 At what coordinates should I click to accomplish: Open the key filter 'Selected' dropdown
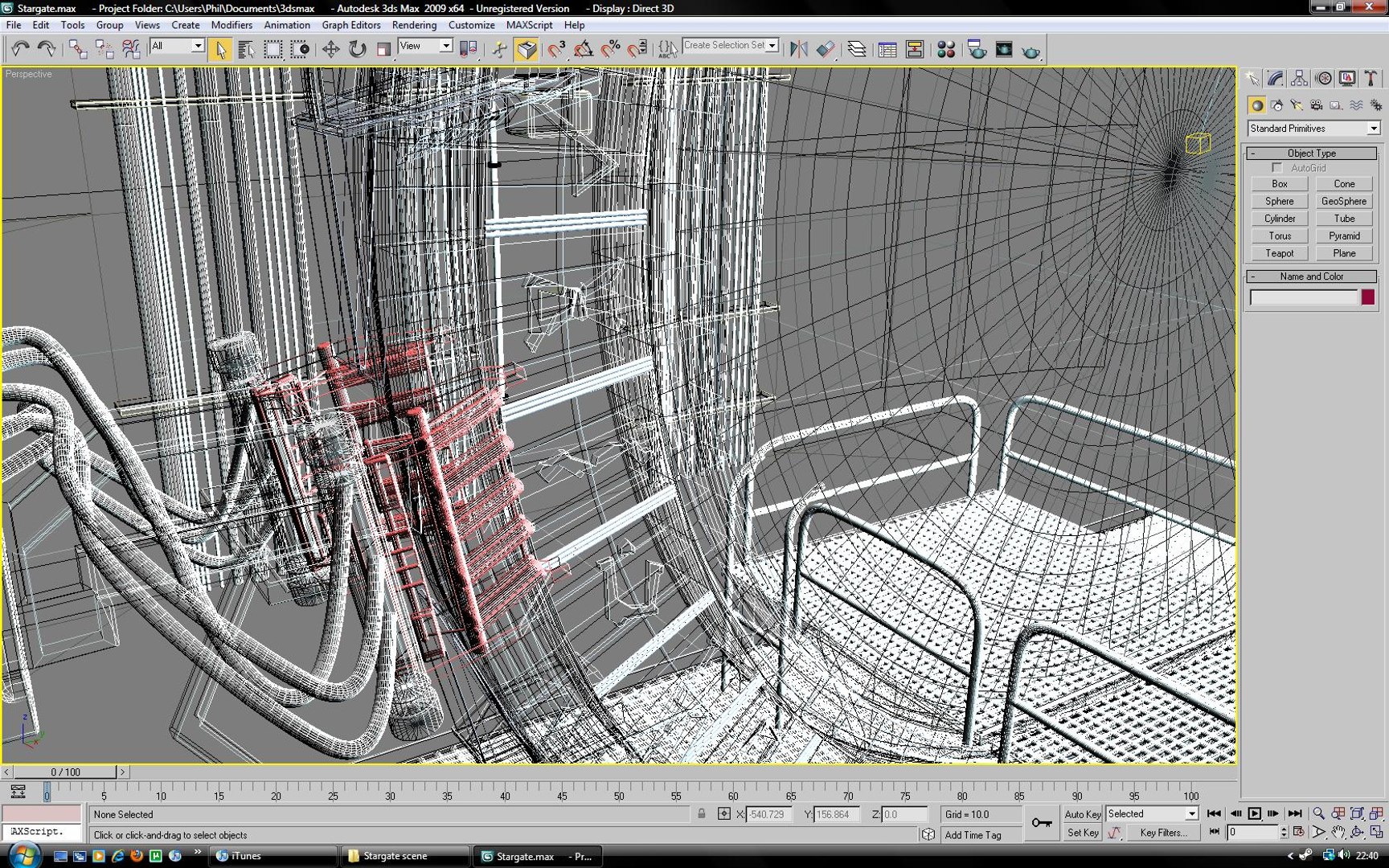[x=1152, y=814]
